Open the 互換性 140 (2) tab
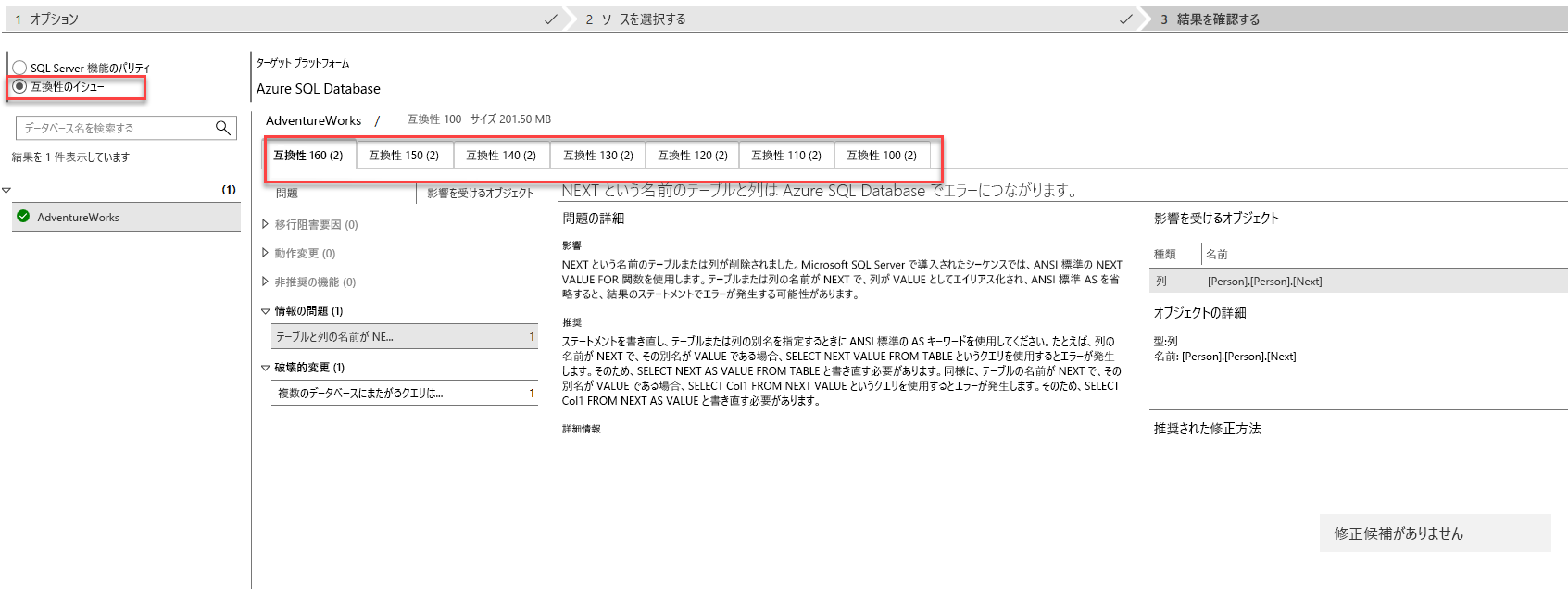Viewport: 1568px width, 589px height. point(501,156)
